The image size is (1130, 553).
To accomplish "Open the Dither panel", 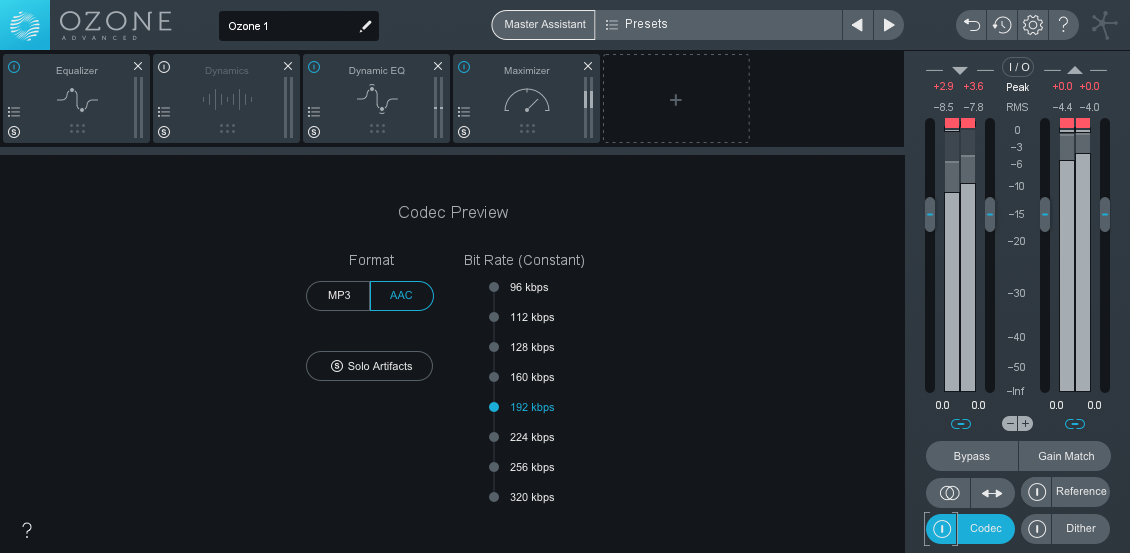I will 1080,528.
